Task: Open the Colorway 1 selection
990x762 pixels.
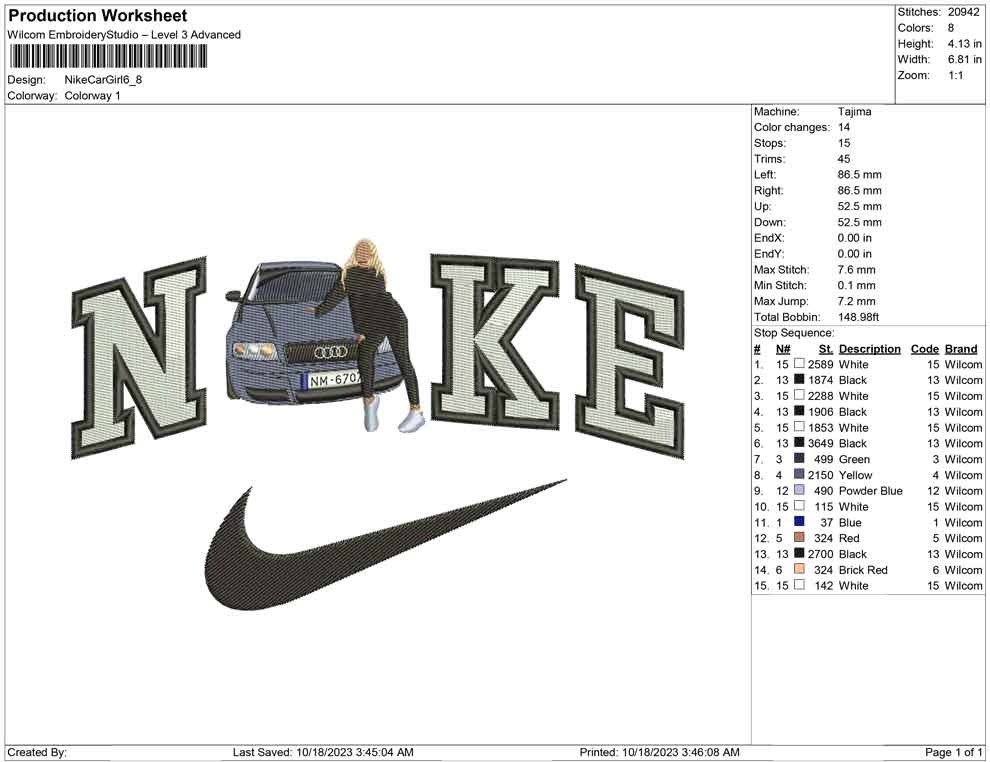Action: coord(91,96)
